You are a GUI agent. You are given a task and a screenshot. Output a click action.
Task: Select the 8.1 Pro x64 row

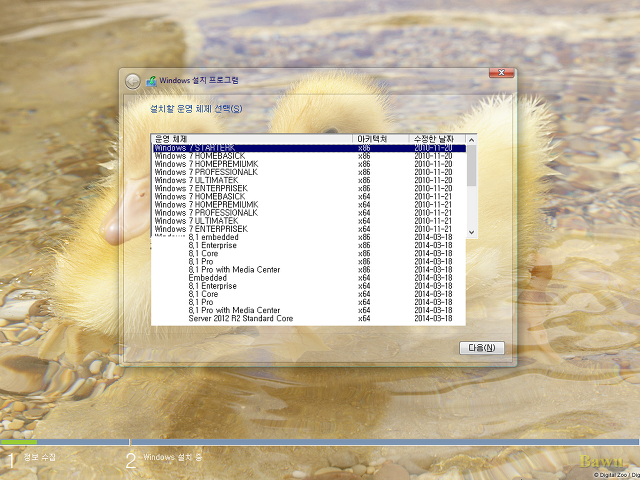[309, 302]
